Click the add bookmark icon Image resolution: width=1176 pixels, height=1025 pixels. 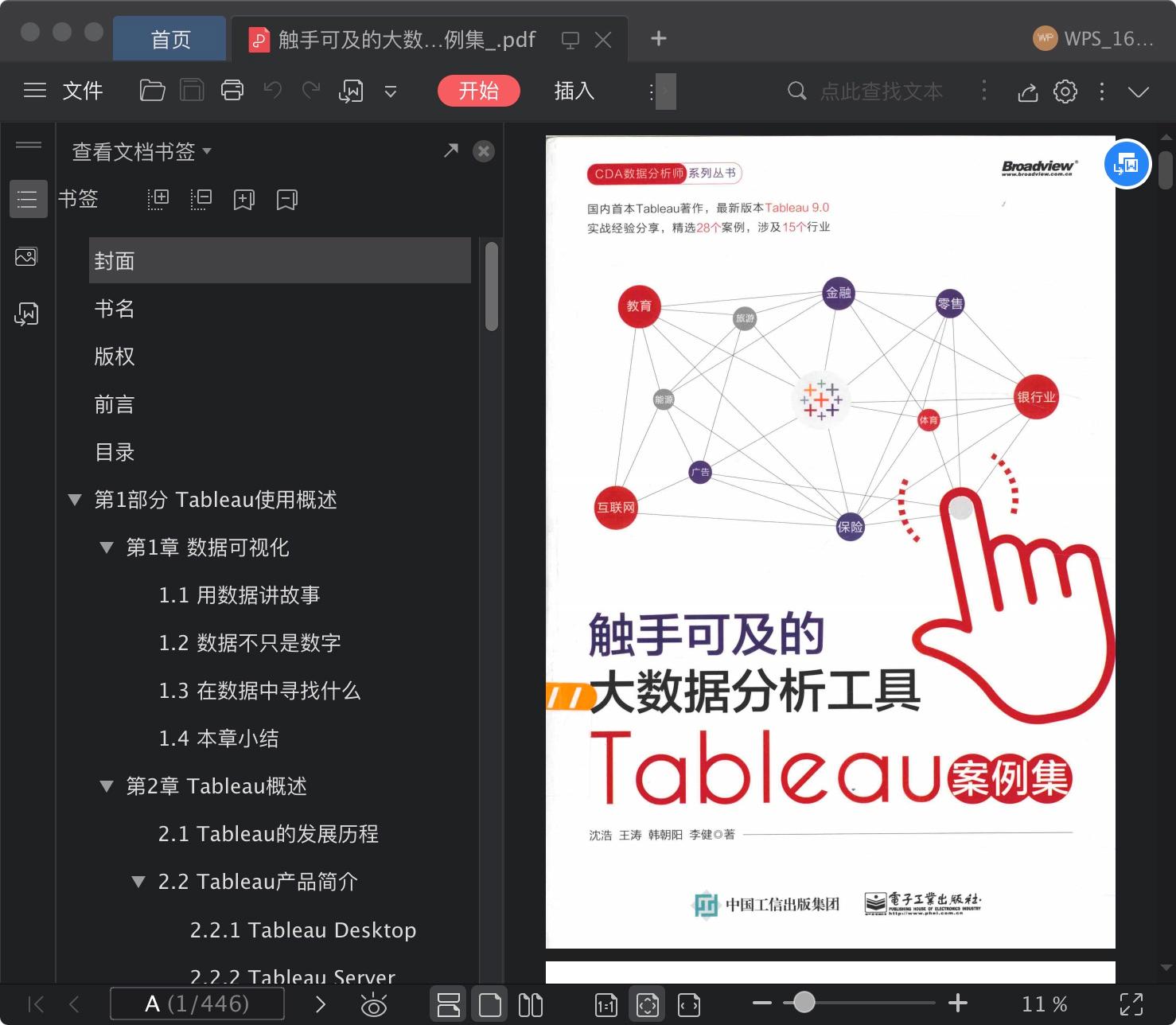(x=243, y=200)
